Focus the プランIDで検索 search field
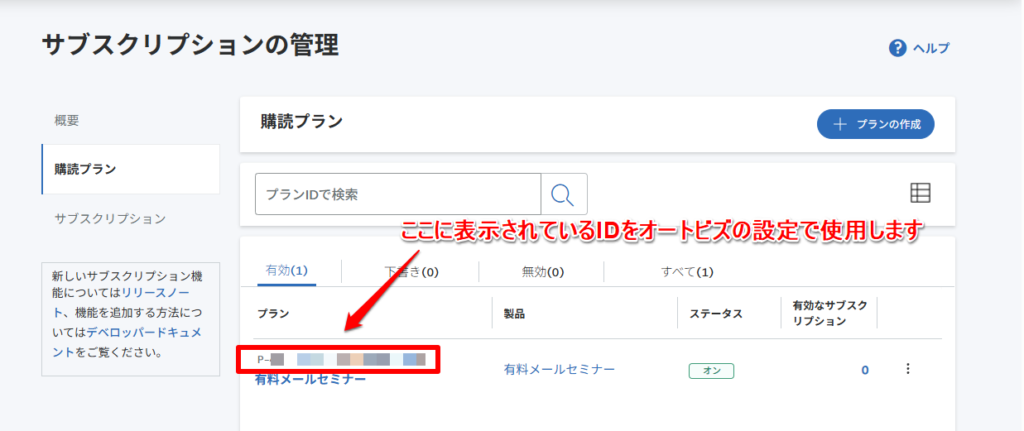 click(397, 194)
